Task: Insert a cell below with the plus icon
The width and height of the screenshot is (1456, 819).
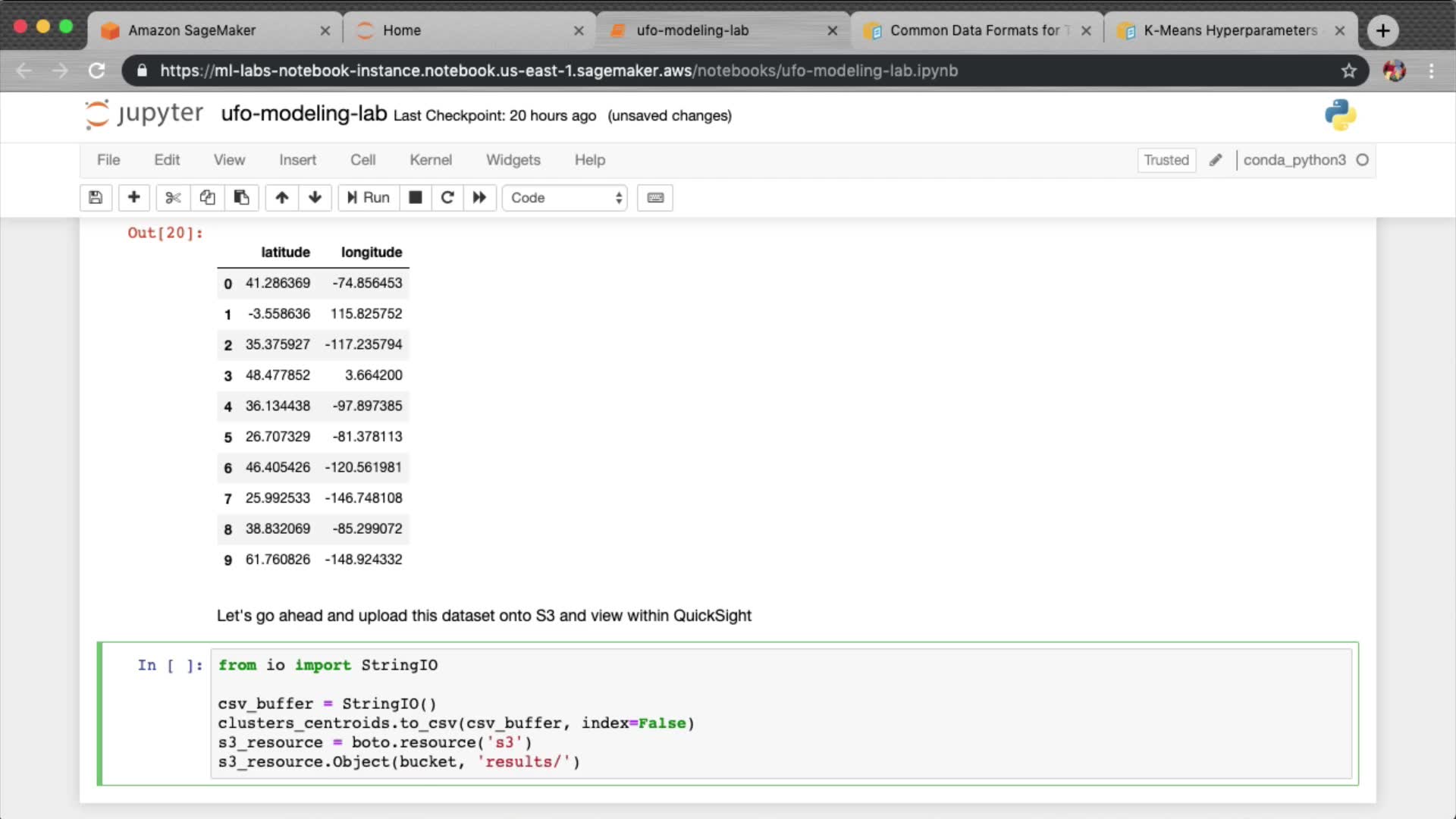Action: tap(133, 198)
